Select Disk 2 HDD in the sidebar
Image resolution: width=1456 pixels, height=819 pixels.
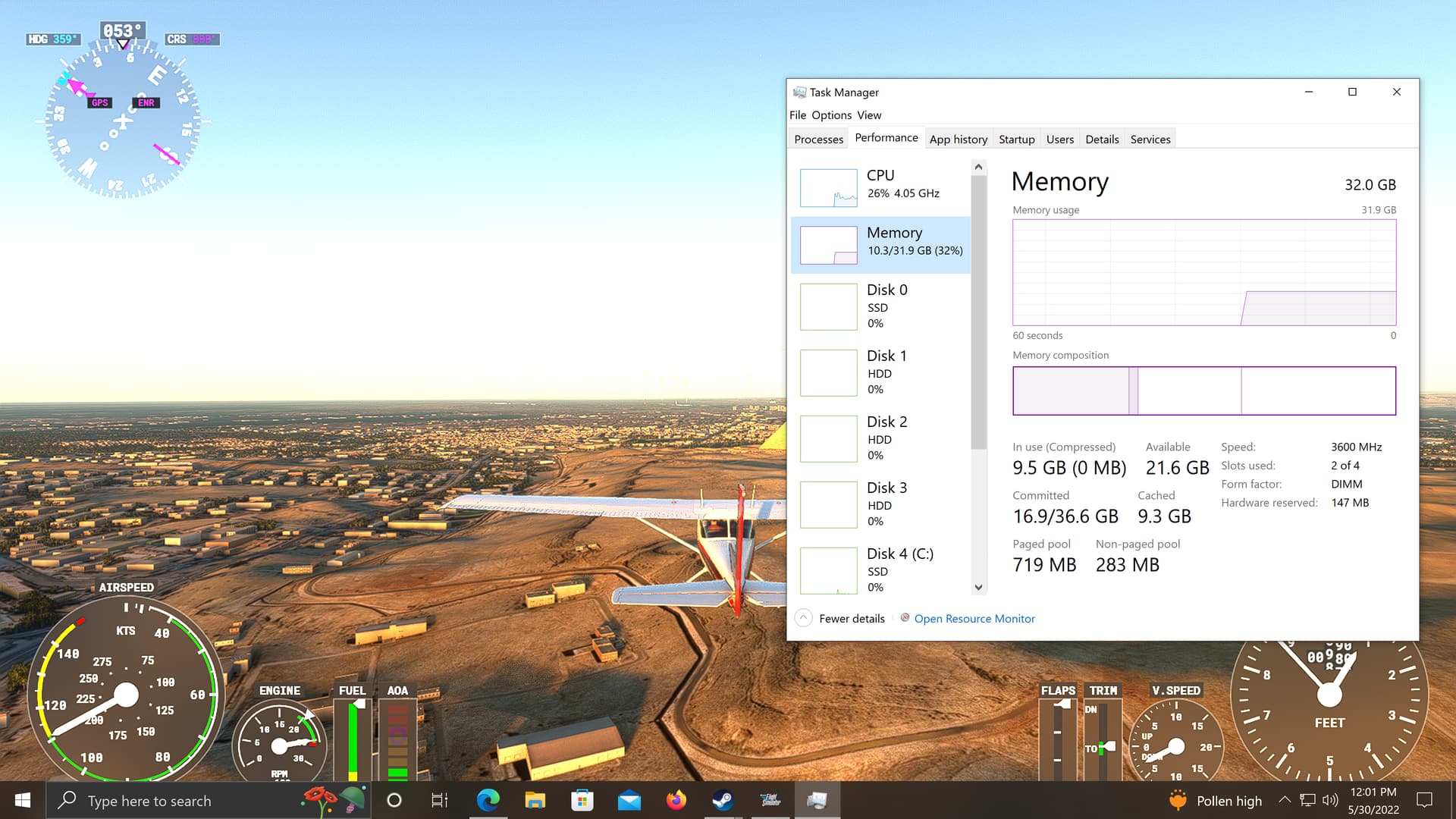point(880,438)
